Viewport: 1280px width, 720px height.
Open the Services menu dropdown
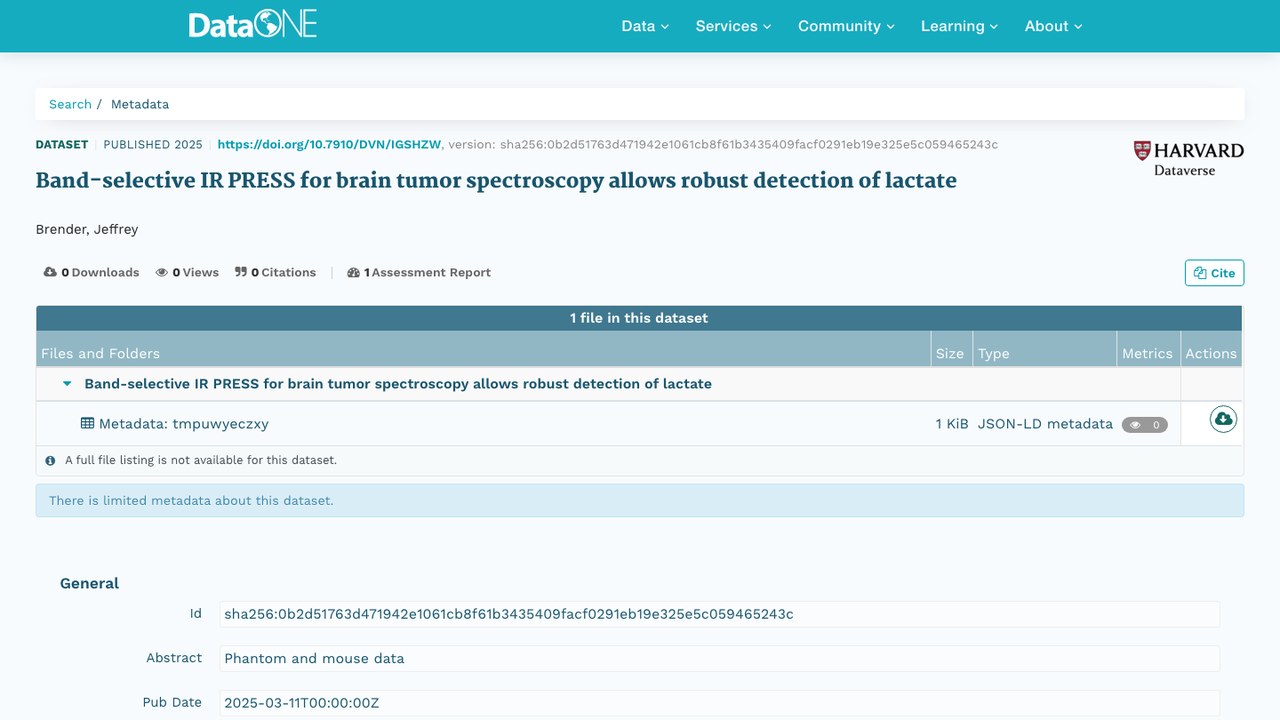[733, 26]
